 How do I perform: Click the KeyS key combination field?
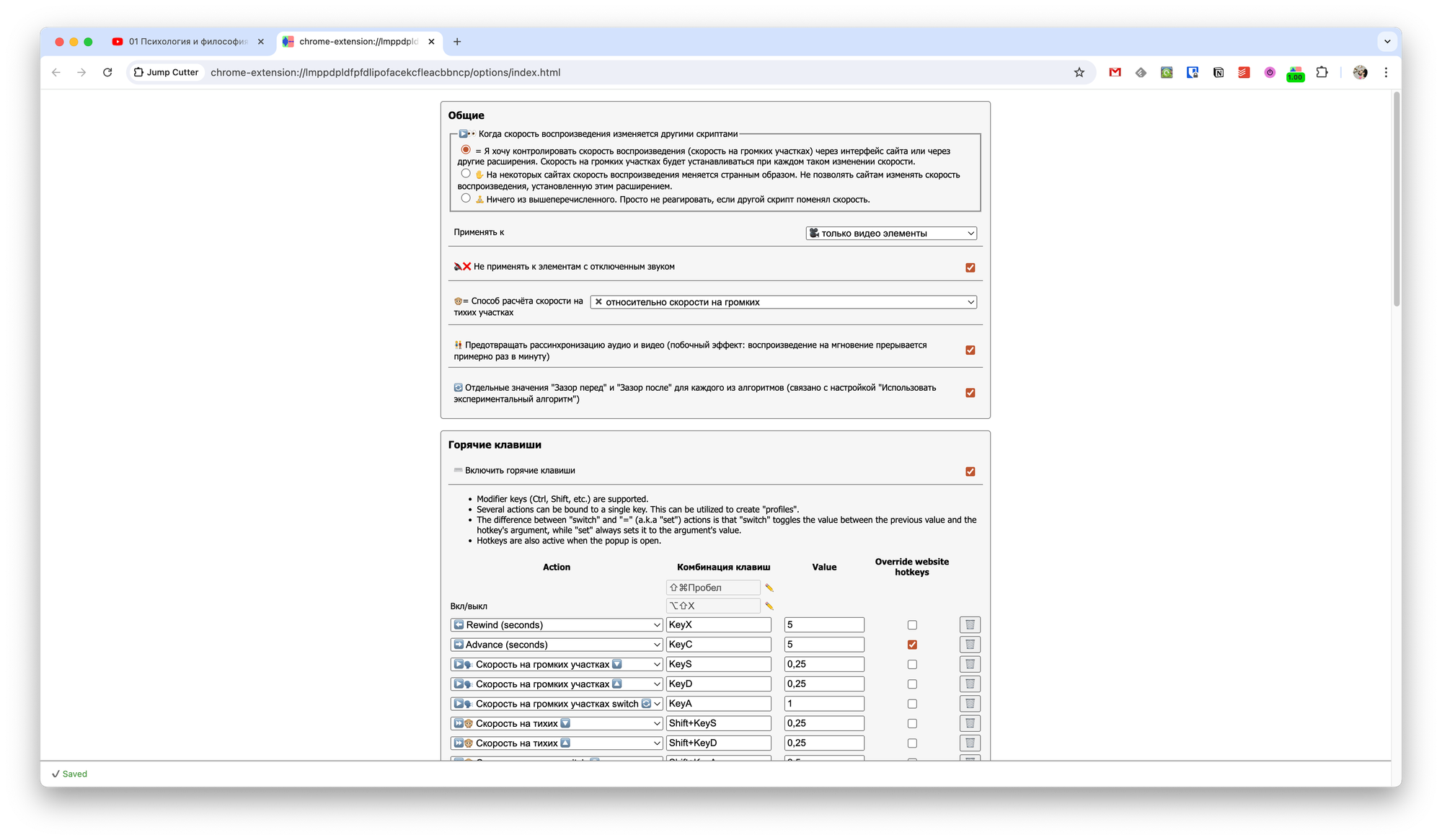(x=718, y=664)
